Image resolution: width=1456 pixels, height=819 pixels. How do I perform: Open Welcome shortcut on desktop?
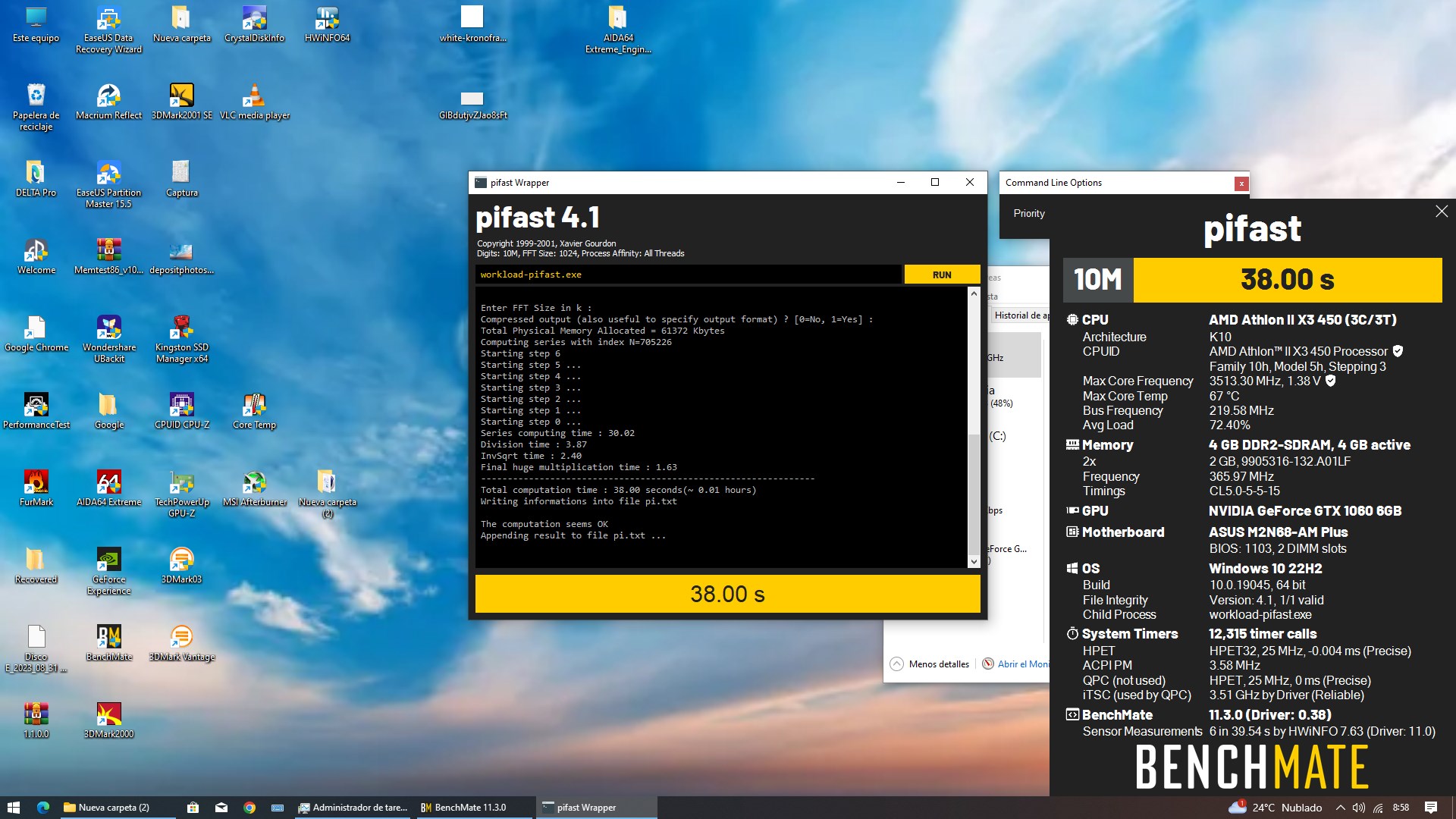(36, 256)
